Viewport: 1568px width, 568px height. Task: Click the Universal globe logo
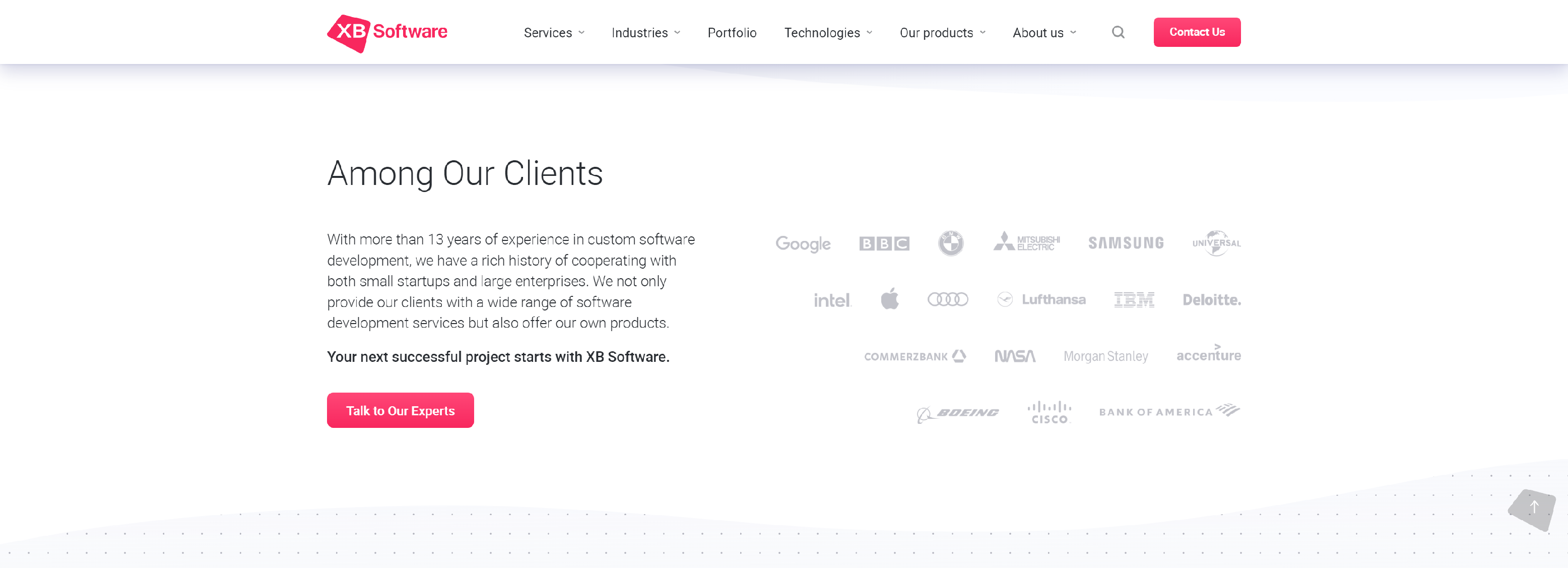tap(1216, 243)
